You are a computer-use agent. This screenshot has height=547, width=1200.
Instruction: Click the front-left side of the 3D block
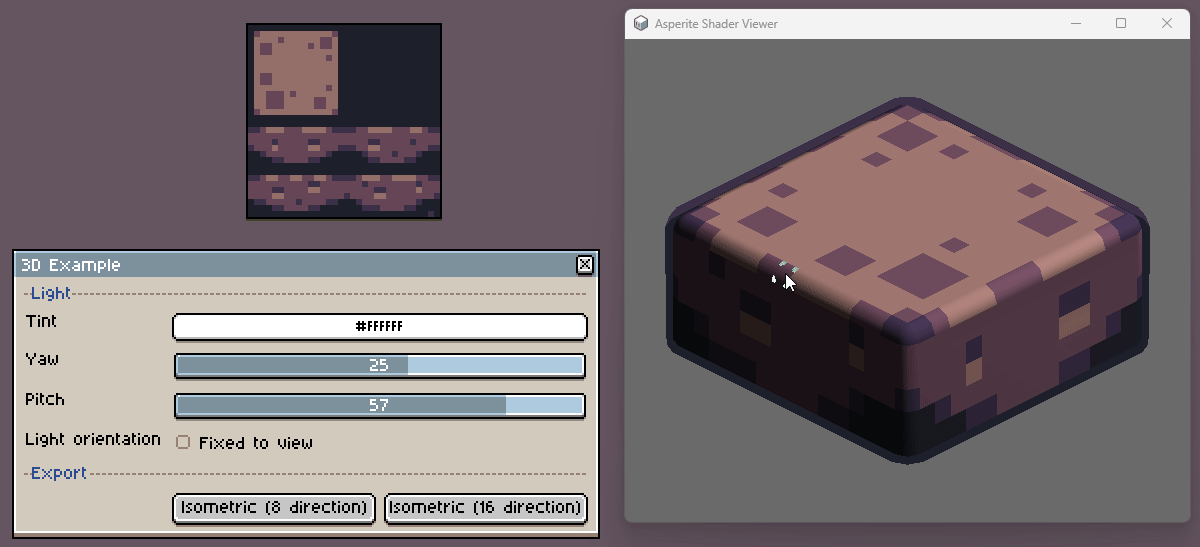[x=780, y=370]
